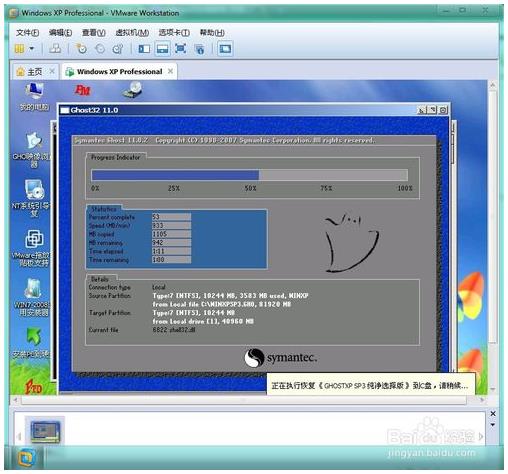
Task: Click the VM thumbnail in bottom panel
Action: tap(45, 430)
